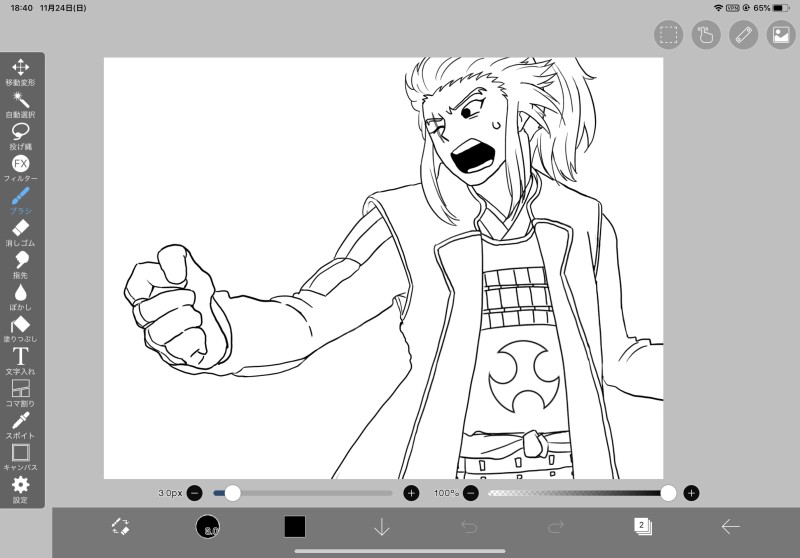Screen dimensions: 800x558
Task: Undo the last stroke
Action: (x=468, y=526)
